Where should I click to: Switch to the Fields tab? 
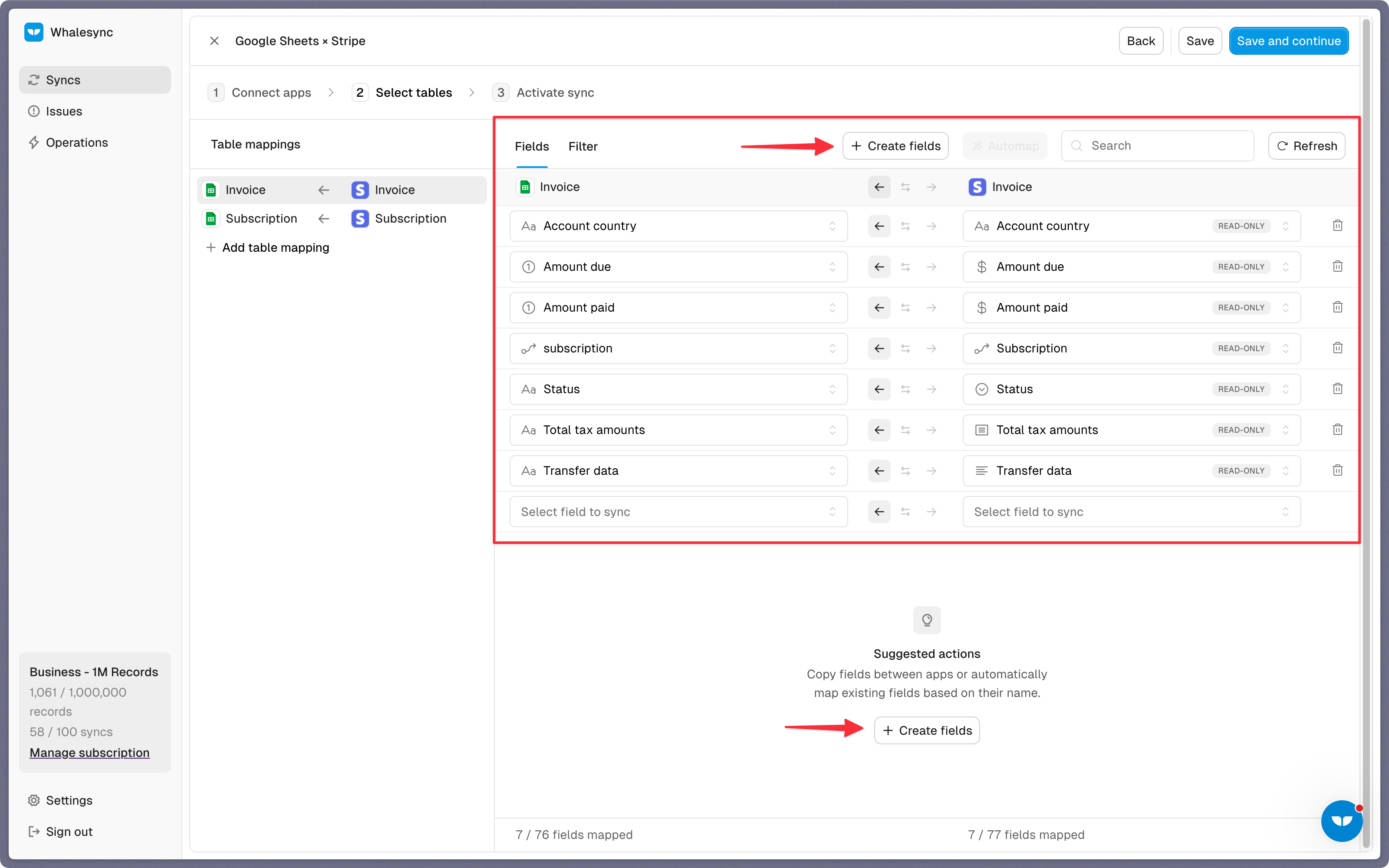[x=531, y=146]
